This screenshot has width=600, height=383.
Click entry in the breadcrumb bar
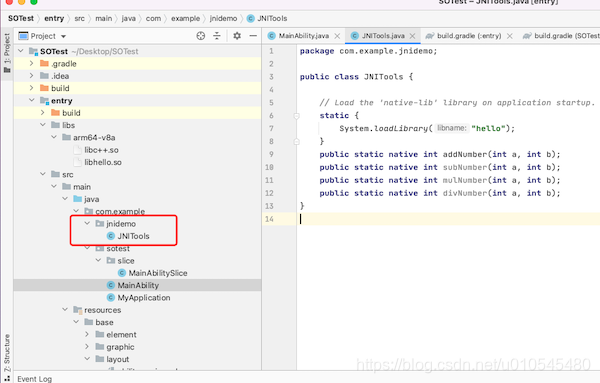54,18
